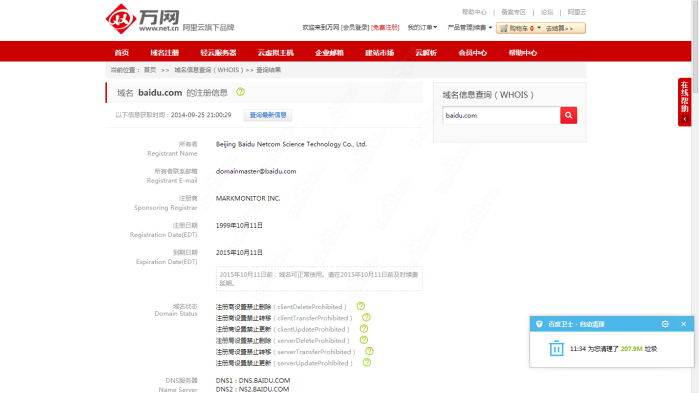The height and width of the screenshot is (393, 699).
Task: Click help icon for clientTransferProhibited
Action: [x=366, y=317]
